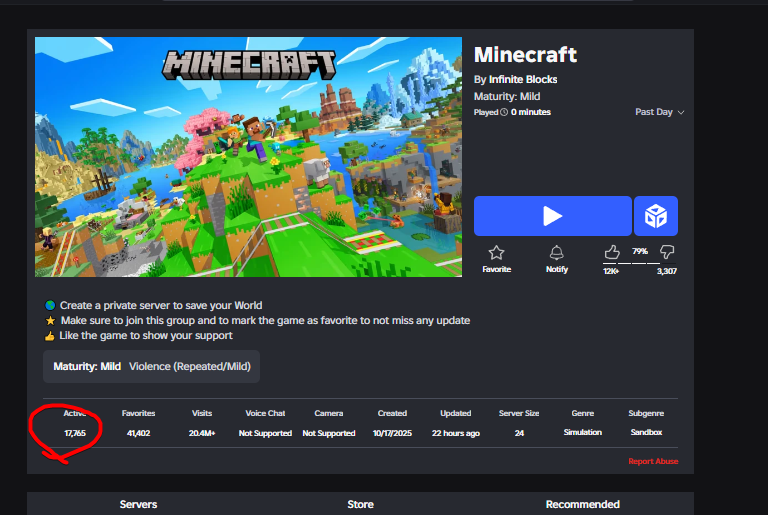Click the 10/17/2025 Created value
This screenshot has width=768, height=515.
click(392, 433)
